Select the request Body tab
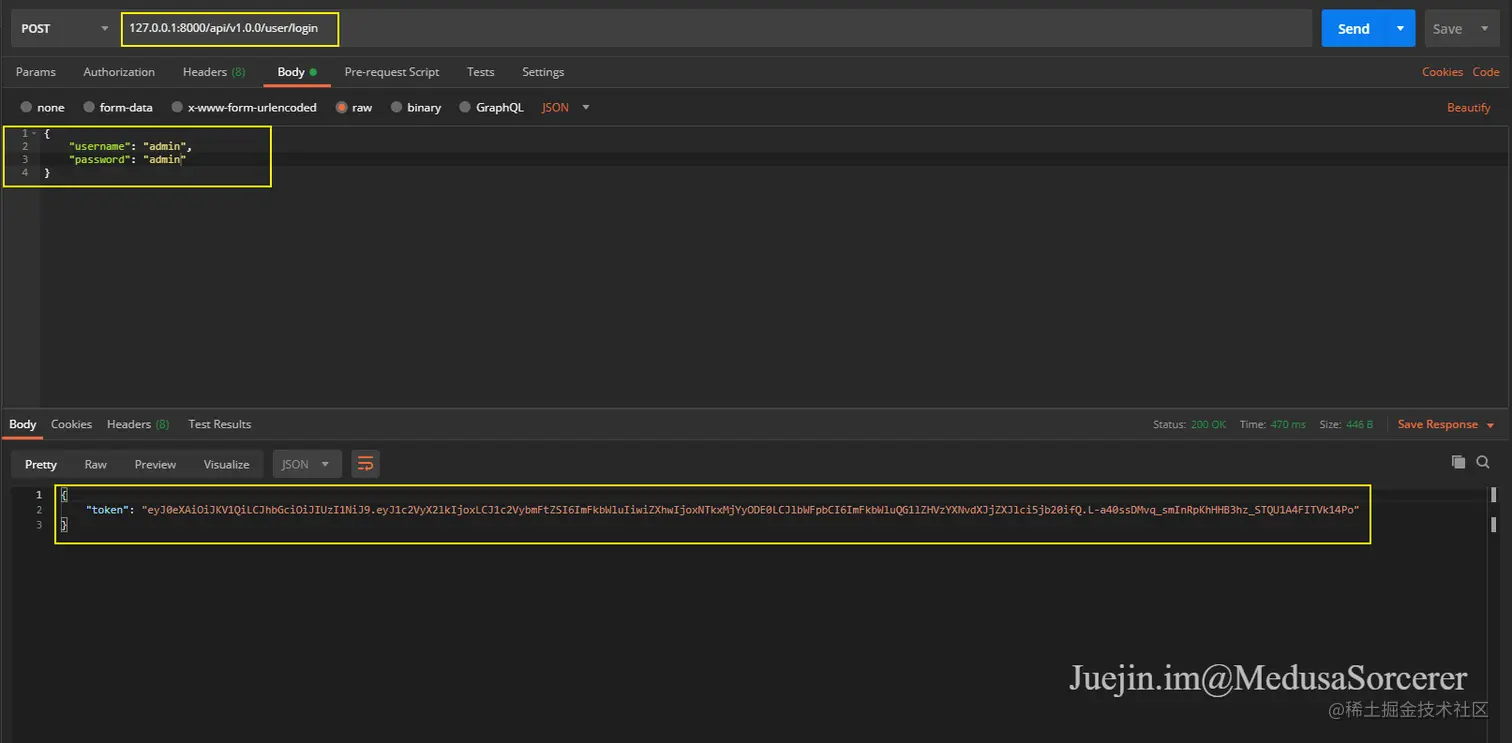The image size is (1512, 743). pyautogui.click(x=297, y=72)
